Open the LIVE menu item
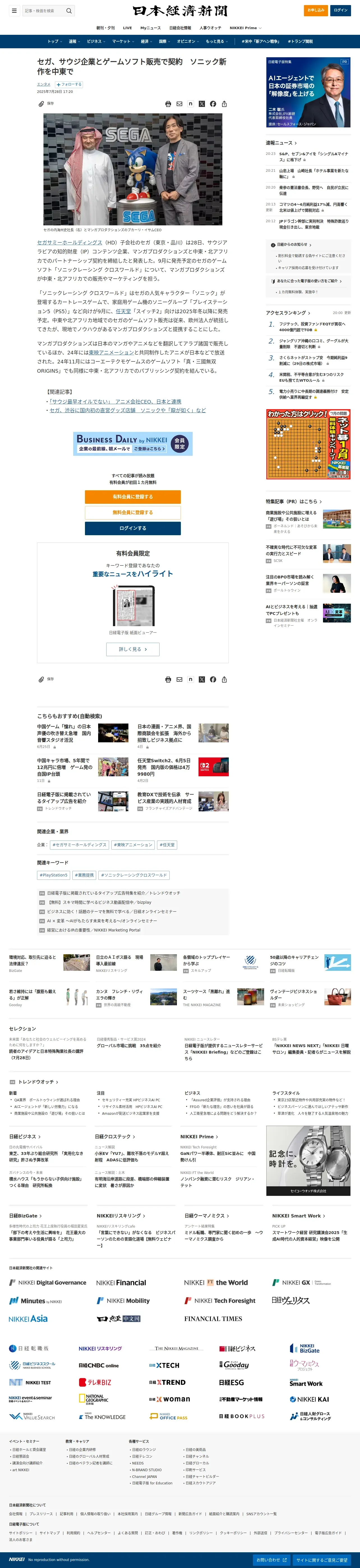The image size is (360, 1568). coord(127,28)
